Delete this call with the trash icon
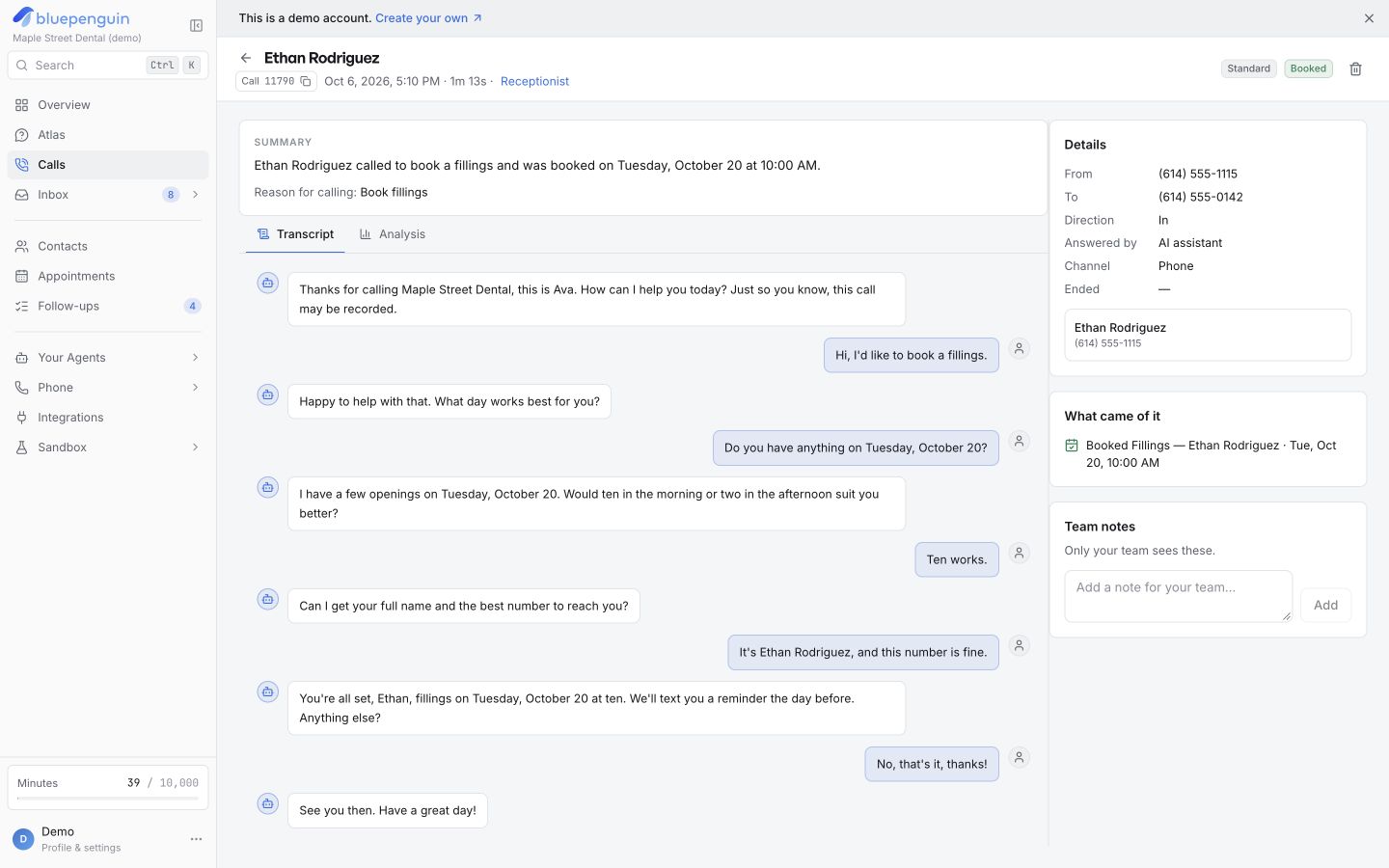 coord(1355,68)
